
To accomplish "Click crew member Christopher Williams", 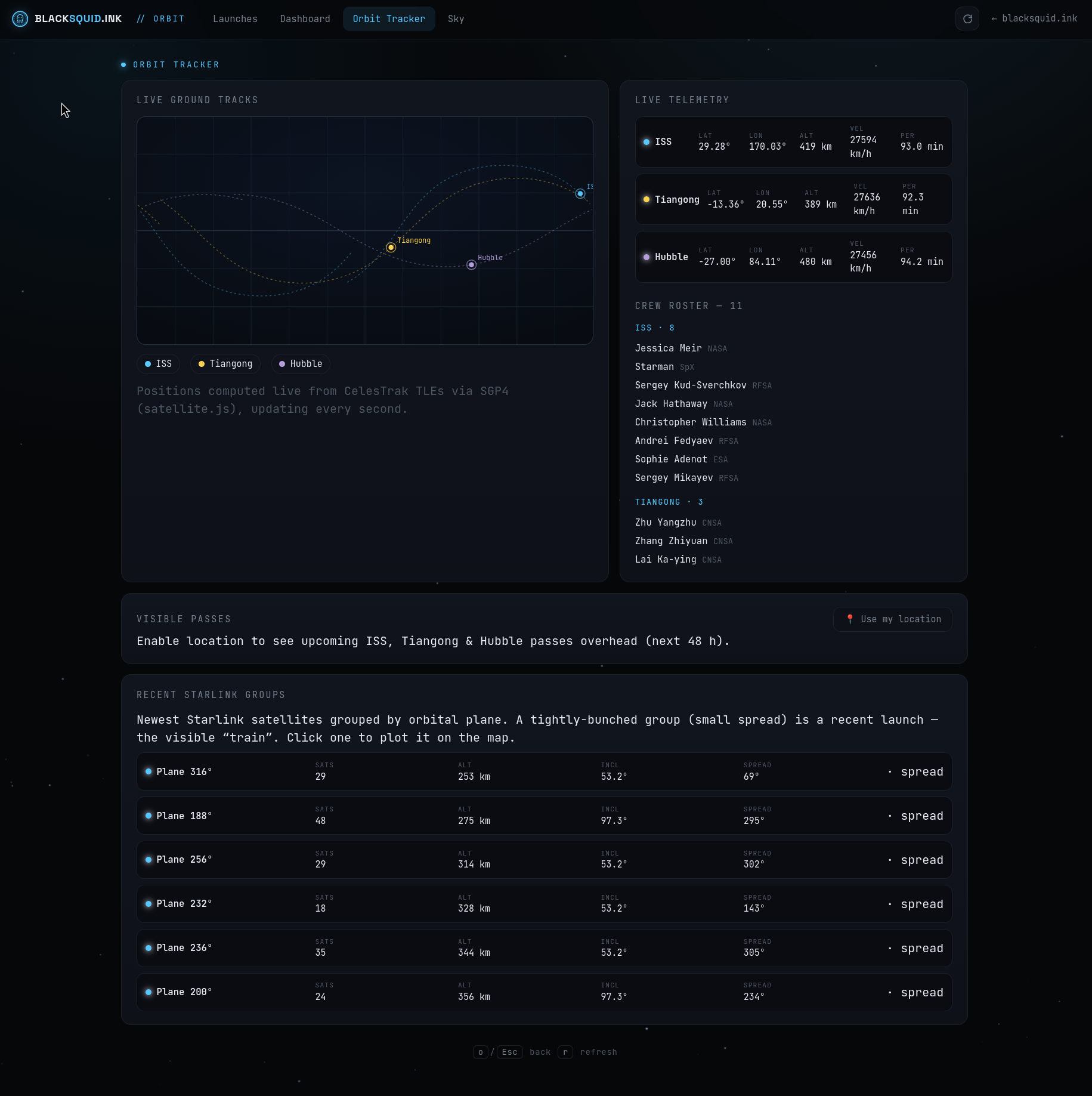I will [691, 422].
